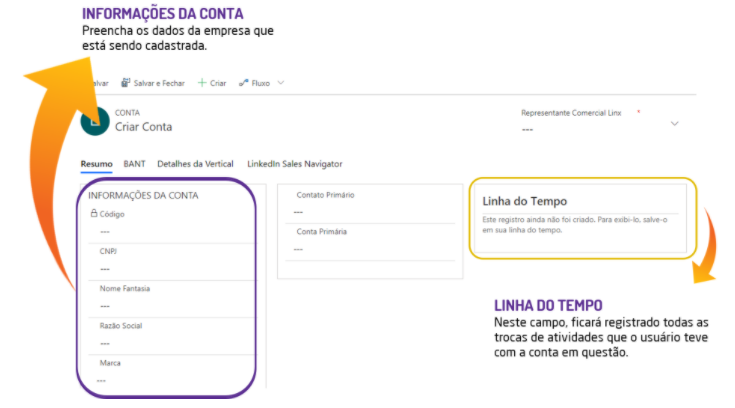Select the Conta Primária lookup field
Viewport: 735px width, 408px height.
point(370,249)
